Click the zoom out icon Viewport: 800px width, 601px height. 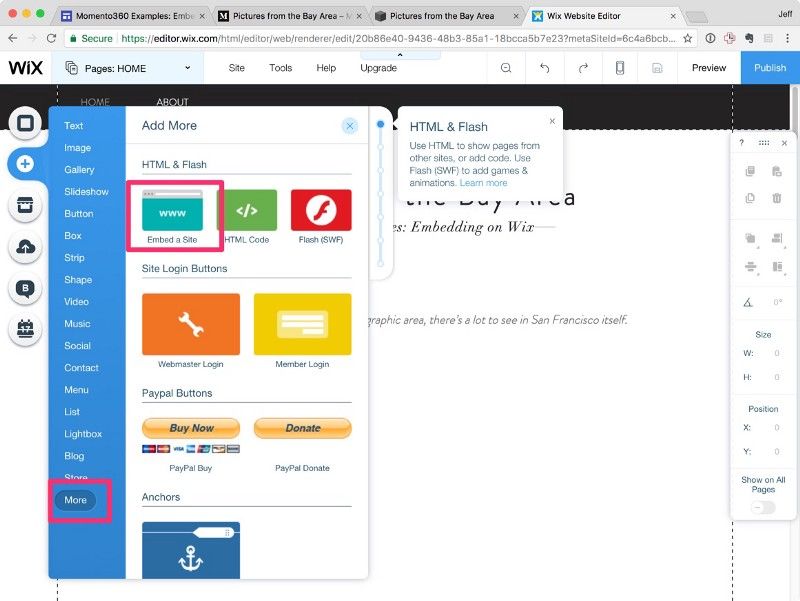506,68
